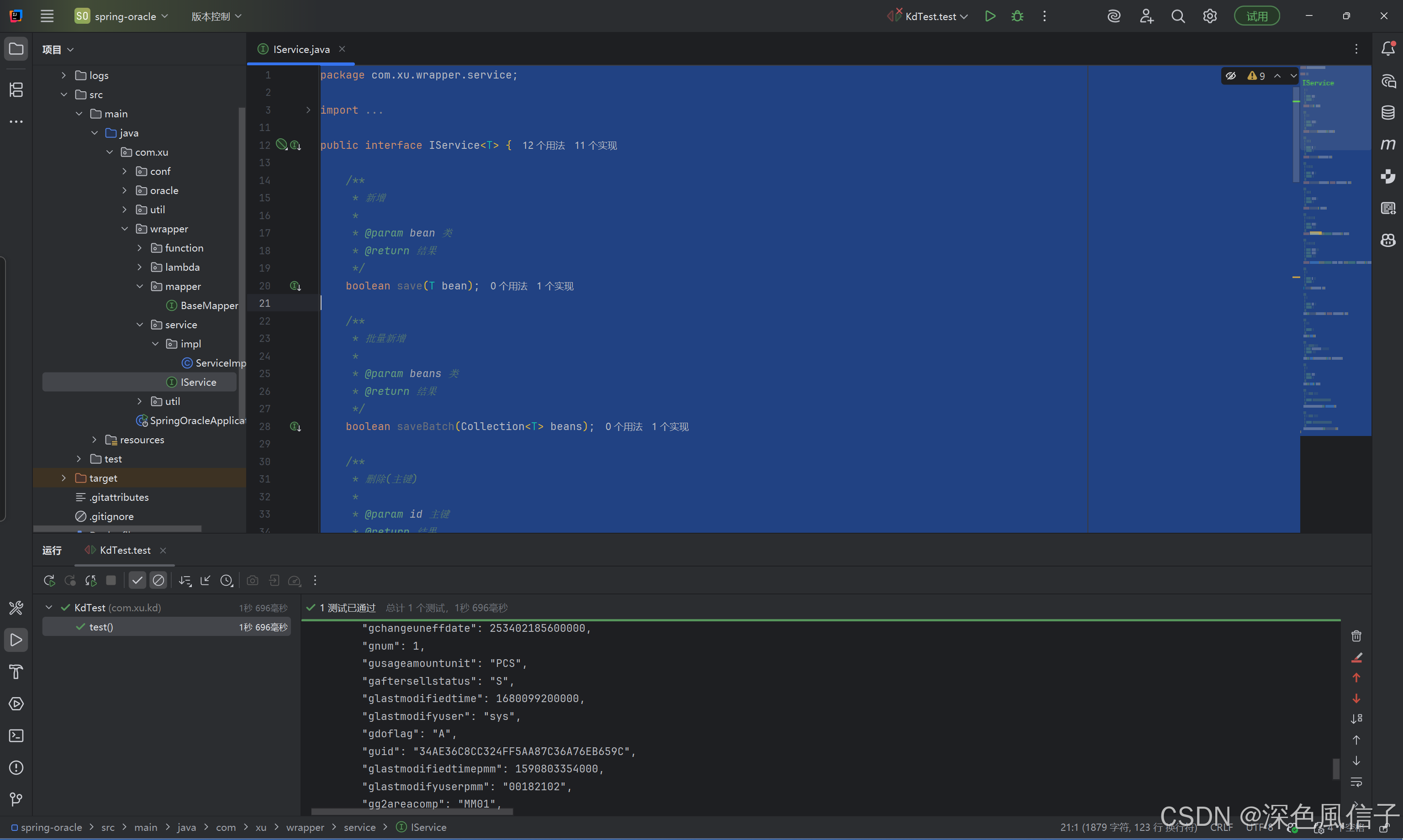Image resolution: width=1403 pixels, height=840 pixels.
Task: Open the KdTest.test run configuration dropdown
Action: point(928,16)
